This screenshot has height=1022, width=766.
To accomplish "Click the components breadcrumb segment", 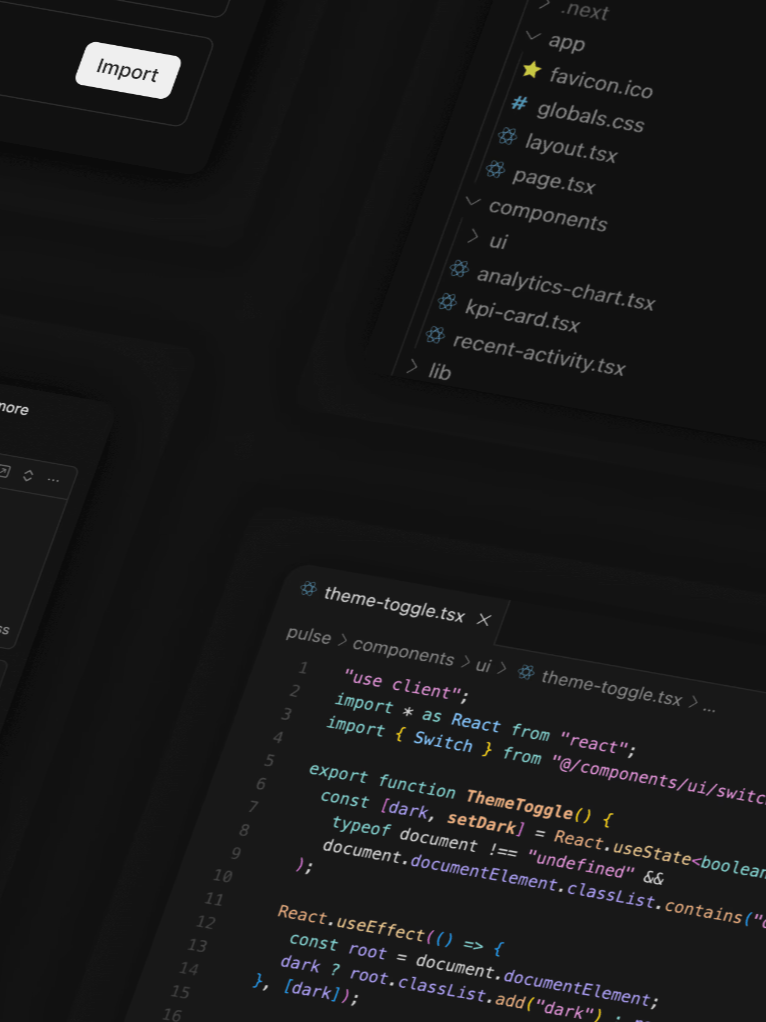I will coord(403,652).
